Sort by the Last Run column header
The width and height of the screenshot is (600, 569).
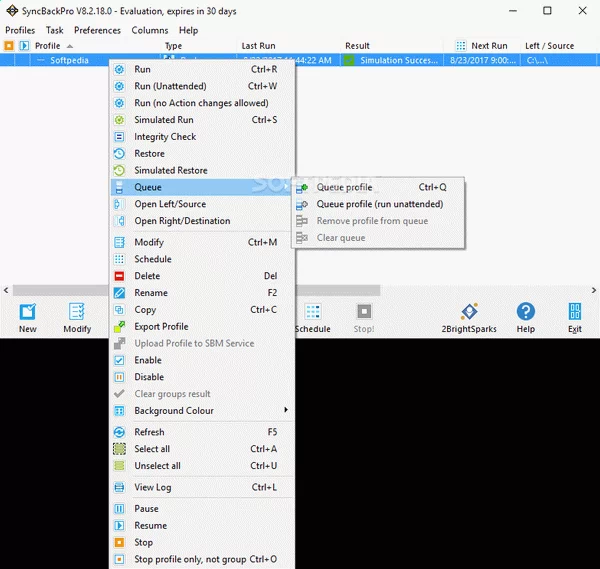[x=259, y=46]
